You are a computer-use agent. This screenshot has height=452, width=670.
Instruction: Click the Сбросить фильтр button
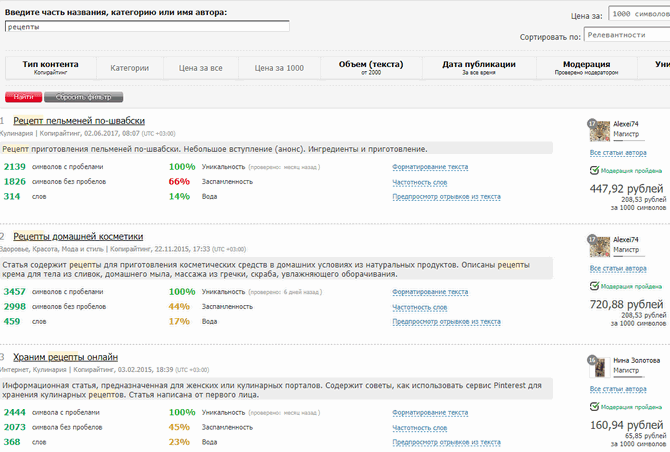point(83,97)
